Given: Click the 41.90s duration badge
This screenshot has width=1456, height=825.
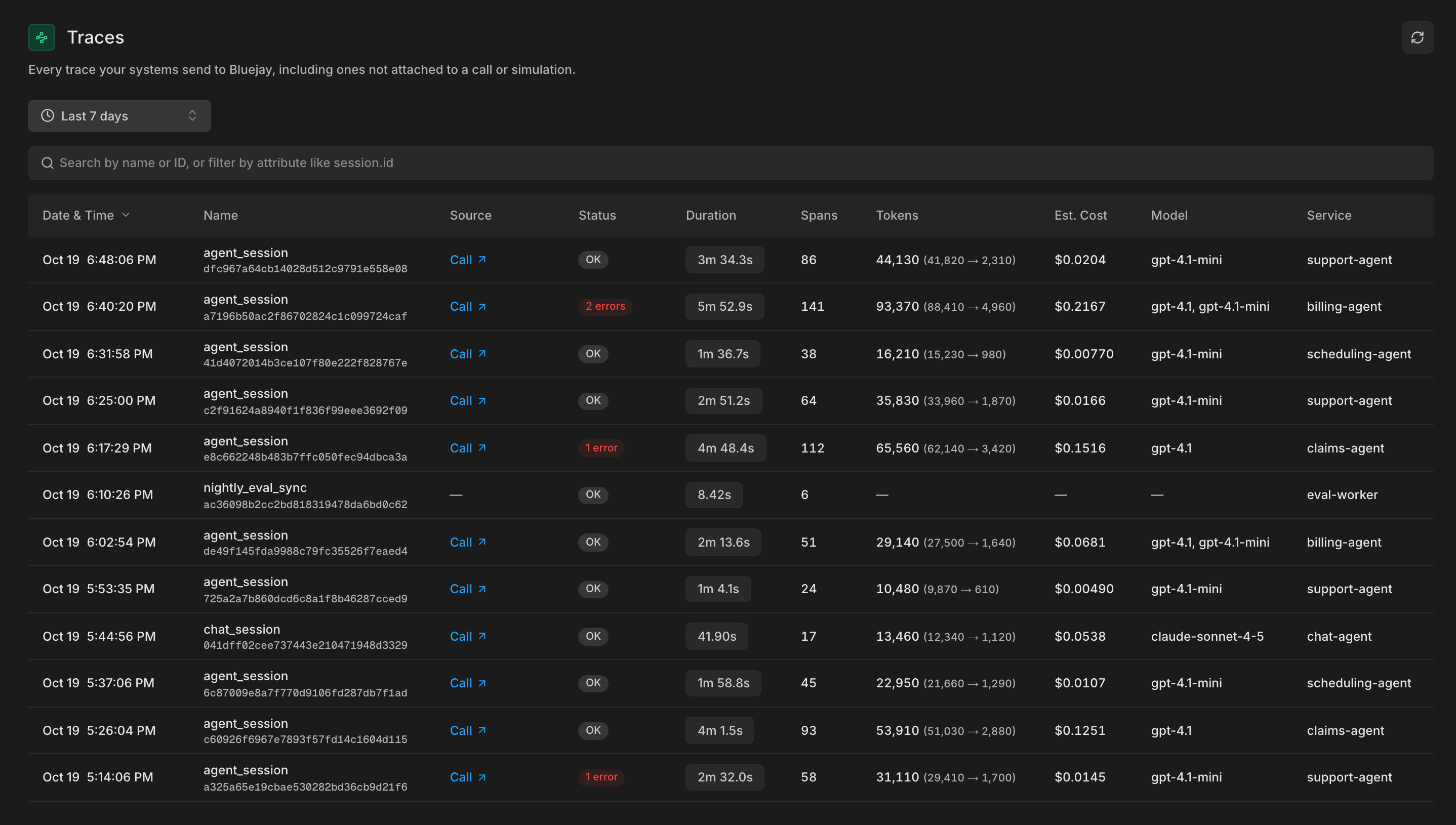Looking at the screenshot, I should (716, 636).
